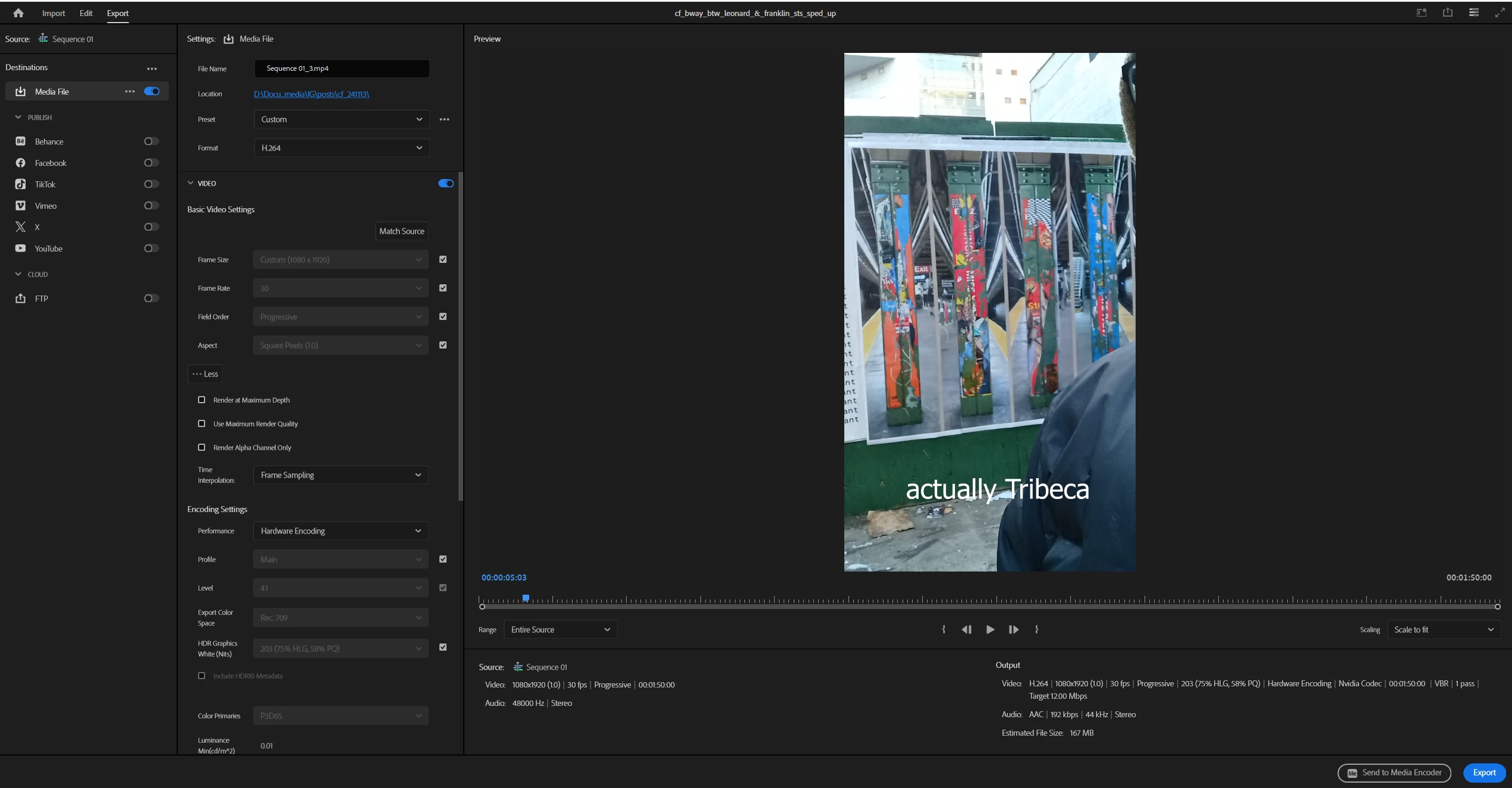Open Destinations options menu dots
The width and height of the screenshot is (1512, 788).
152,68
